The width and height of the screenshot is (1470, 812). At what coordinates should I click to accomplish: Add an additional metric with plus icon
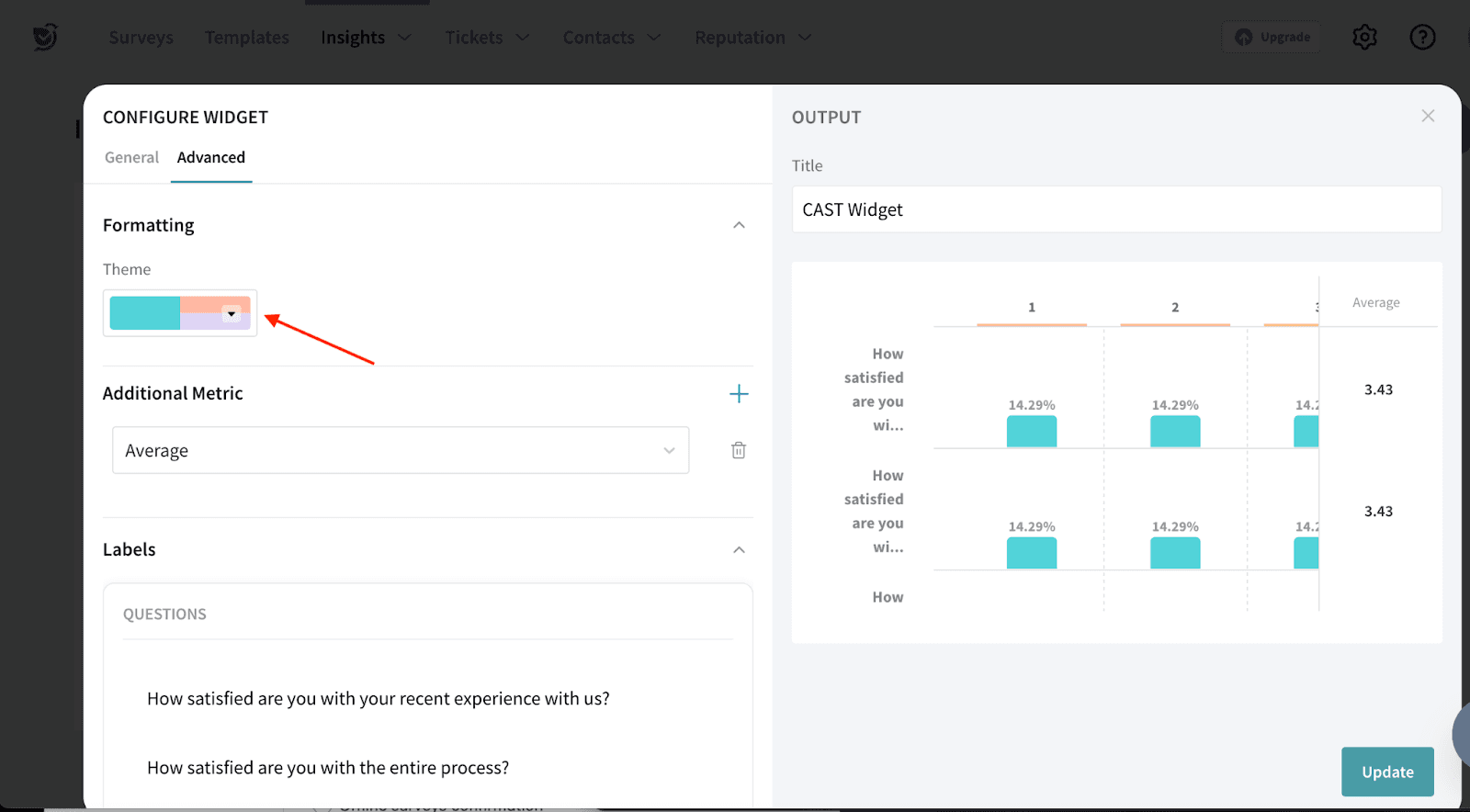(x=739, y=394)
